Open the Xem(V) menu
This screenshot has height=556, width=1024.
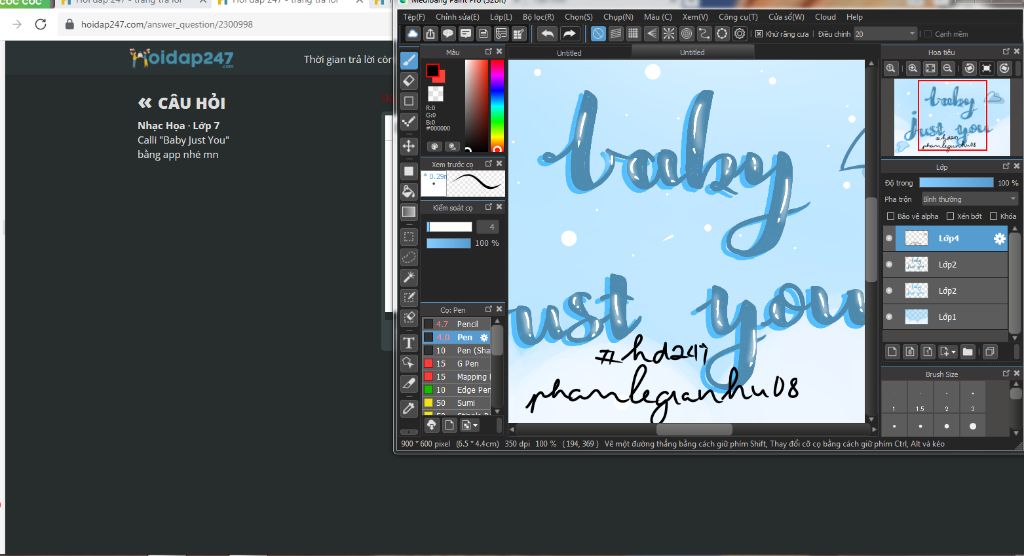tap(695, 17)
